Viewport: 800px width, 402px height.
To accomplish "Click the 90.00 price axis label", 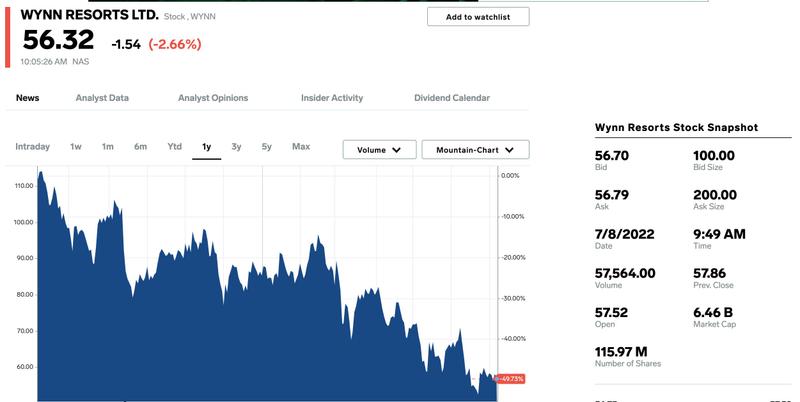I will click(25, 259).
